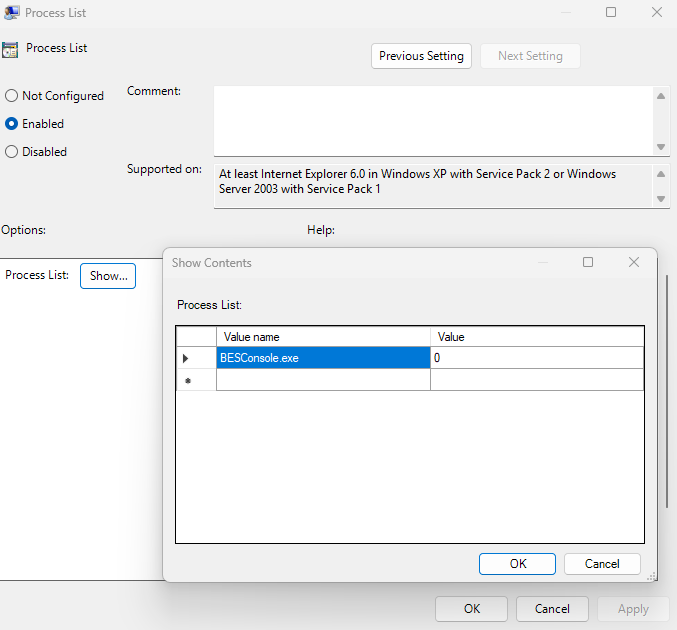Image resolution: width=677 pixels, height=630 pixels.
Task: Click the Next Setting button
Action: pyautogui.click(x=530, y=56)
